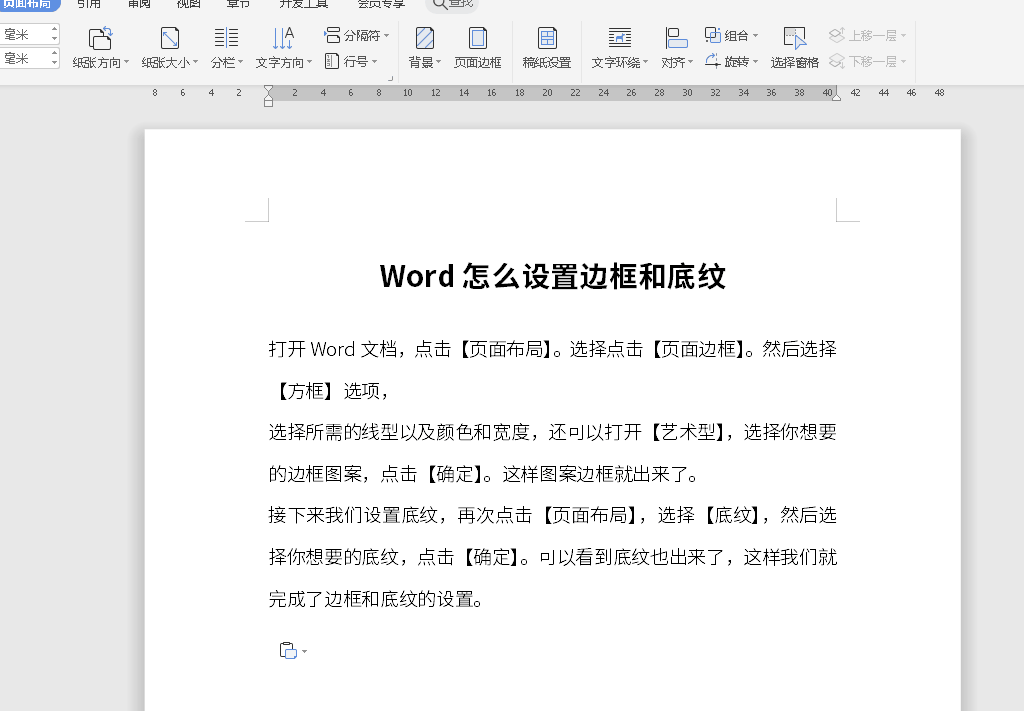Switch to the 开发工具 developer tab
This screenshot has height=711, width=1024.
click(304, 4)
